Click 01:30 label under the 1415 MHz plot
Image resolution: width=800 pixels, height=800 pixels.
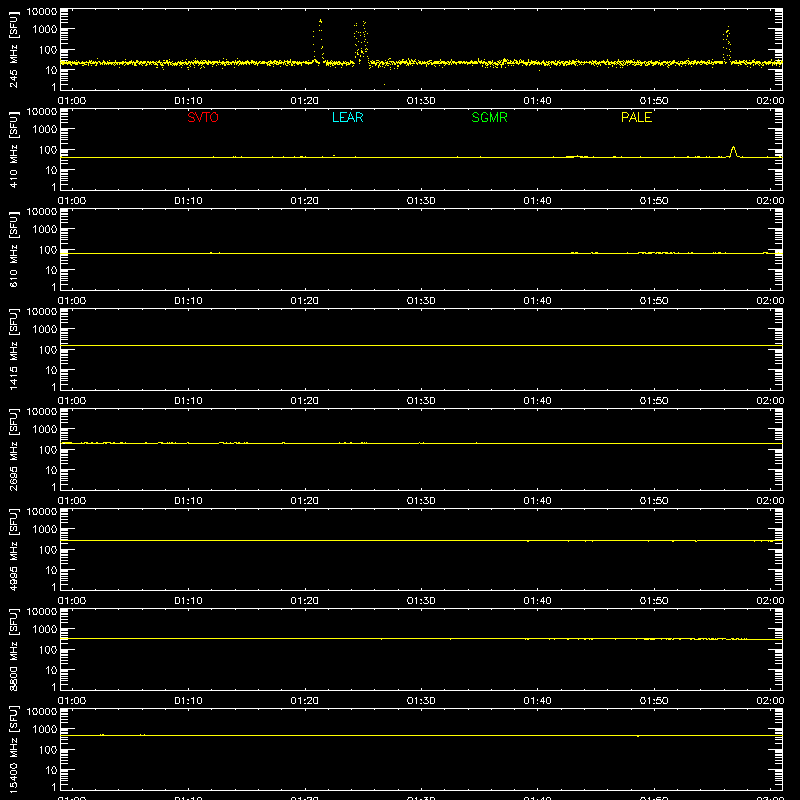coord(421,401)
